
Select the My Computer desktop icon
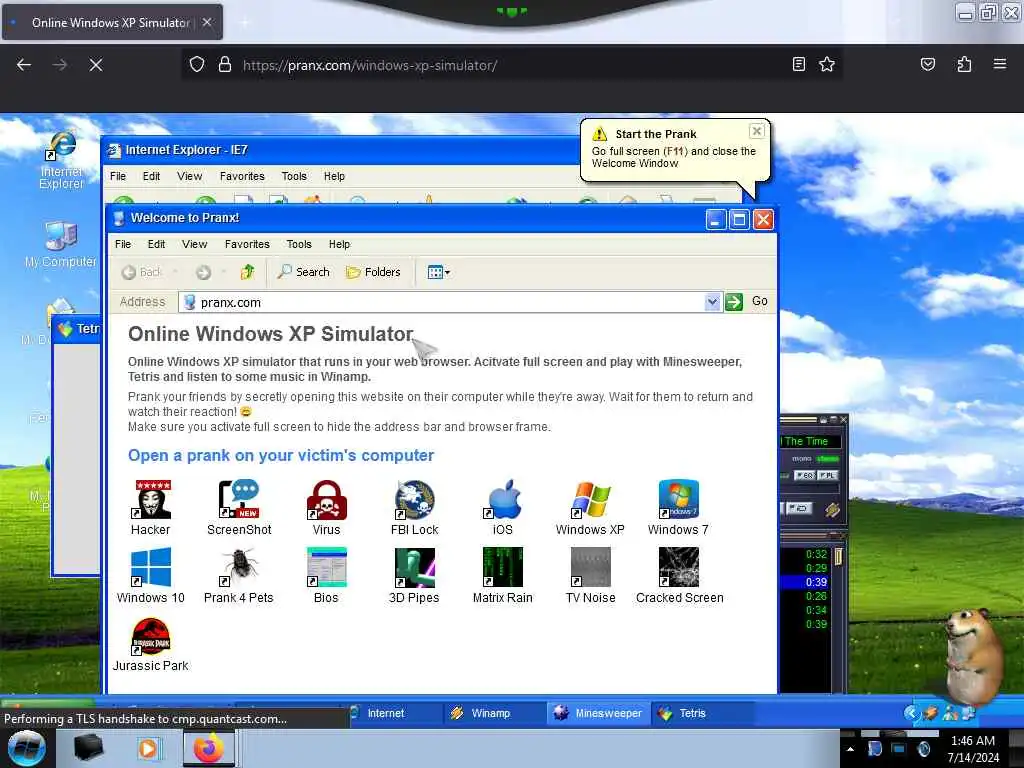coord(61,244)
